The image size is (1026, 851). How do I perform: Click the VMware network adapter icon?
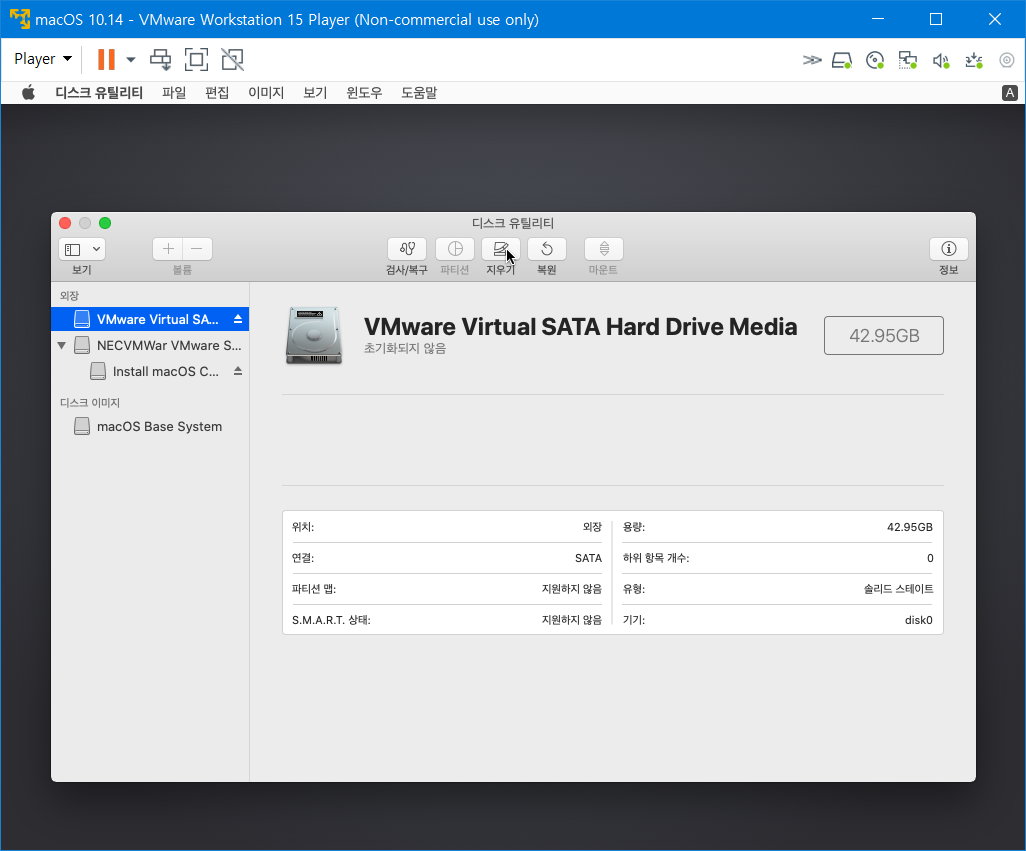tap(908, 60)
